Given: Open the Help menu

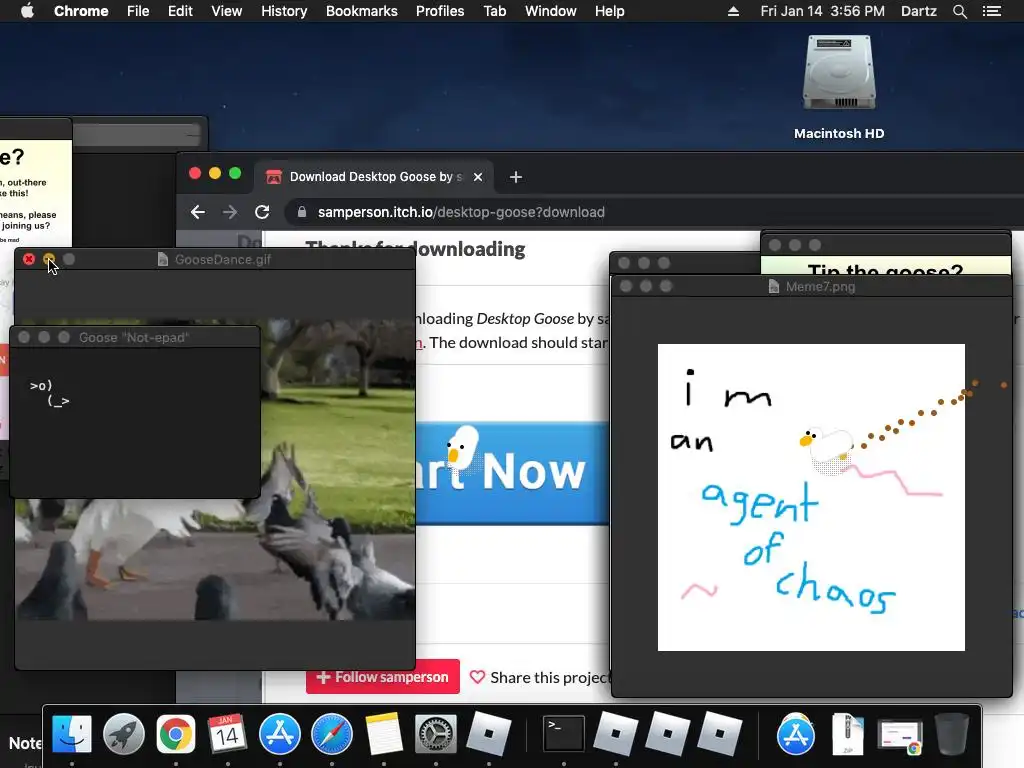Looking at the screenshot, I should pos(609,11).
